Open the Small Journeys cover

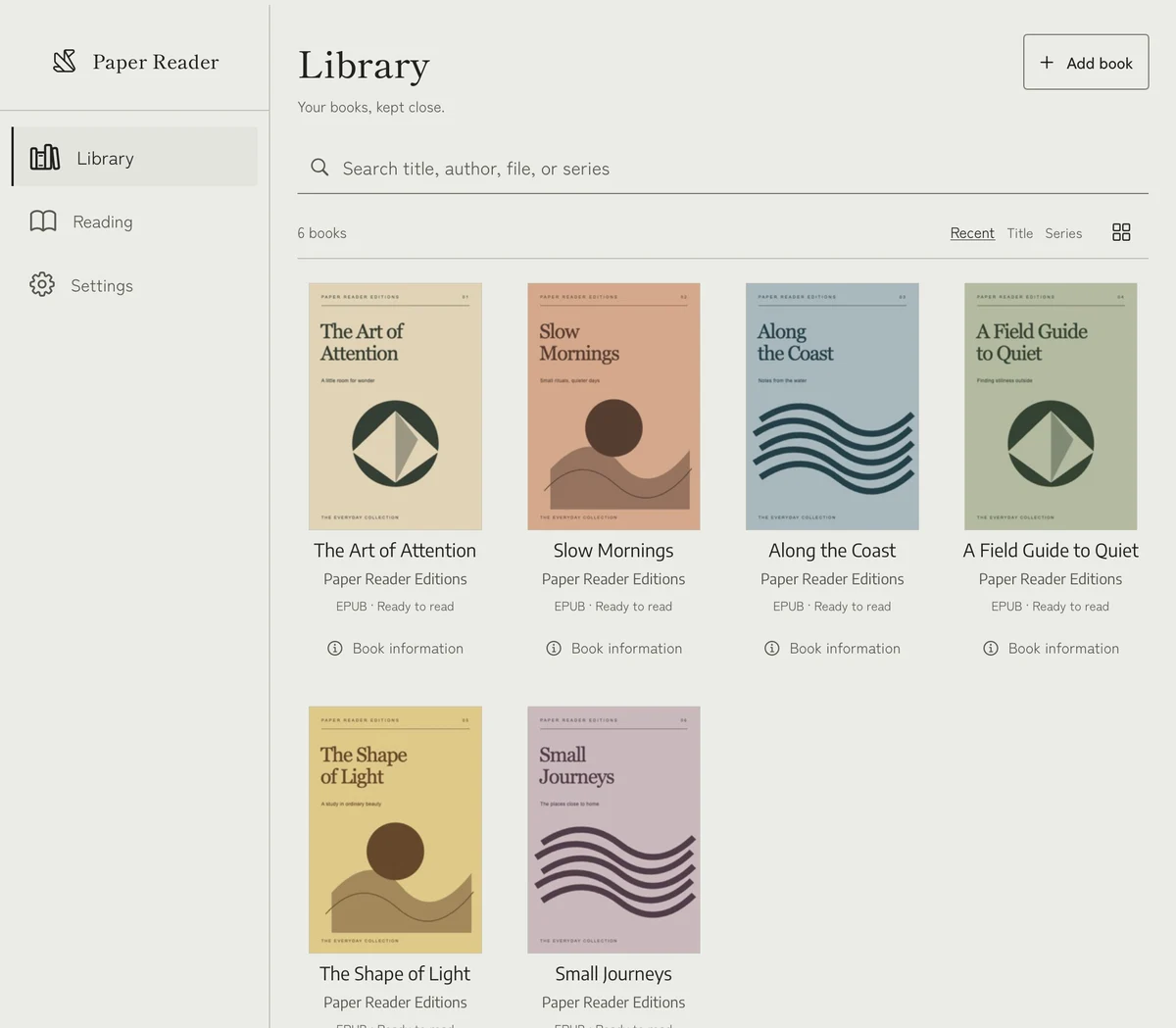[613, 829]
